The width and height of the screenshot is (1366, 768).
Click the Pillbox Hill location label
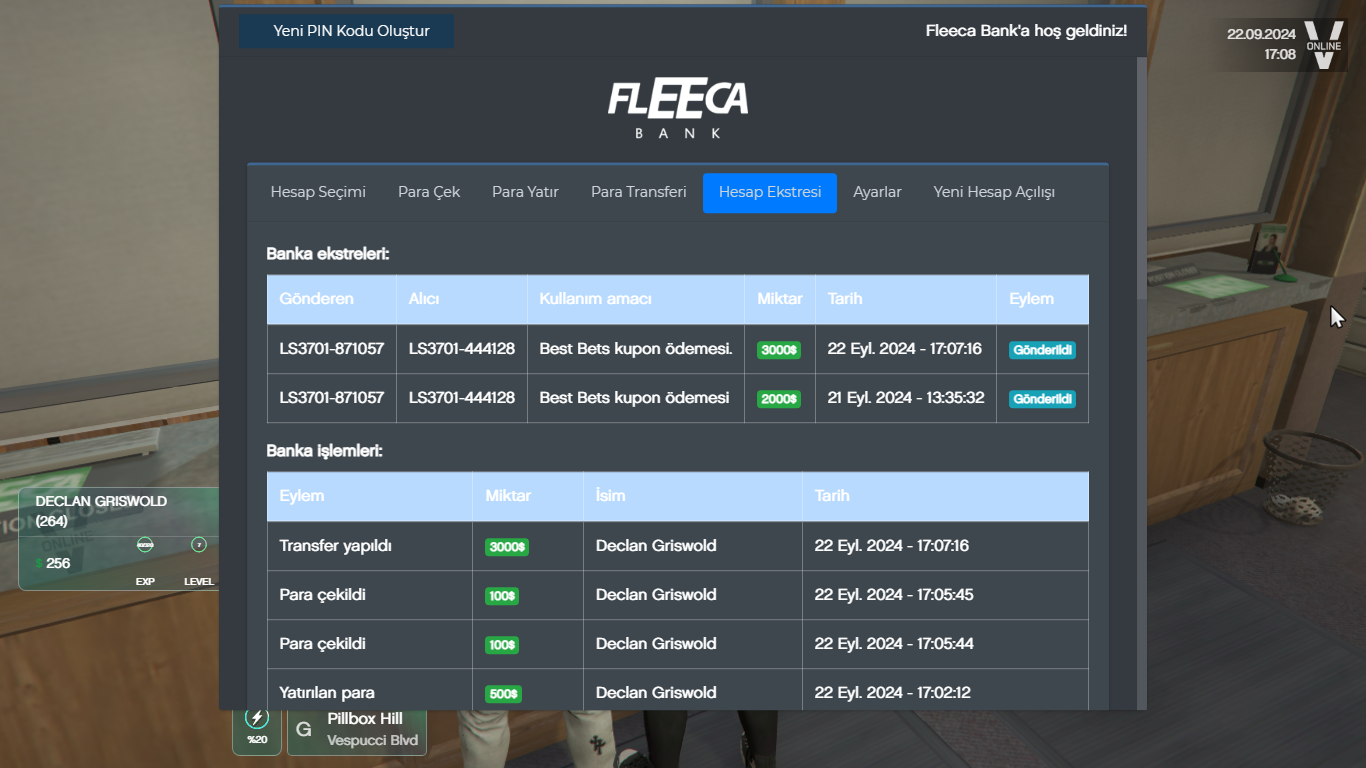tap(365, 719)
